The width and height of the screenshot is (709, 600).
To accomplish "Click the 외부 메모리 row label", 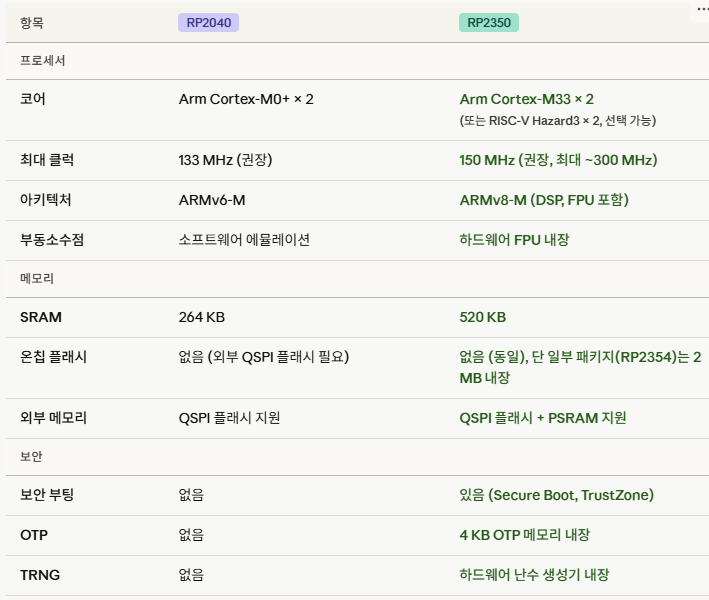I will (x=53, y=418).
